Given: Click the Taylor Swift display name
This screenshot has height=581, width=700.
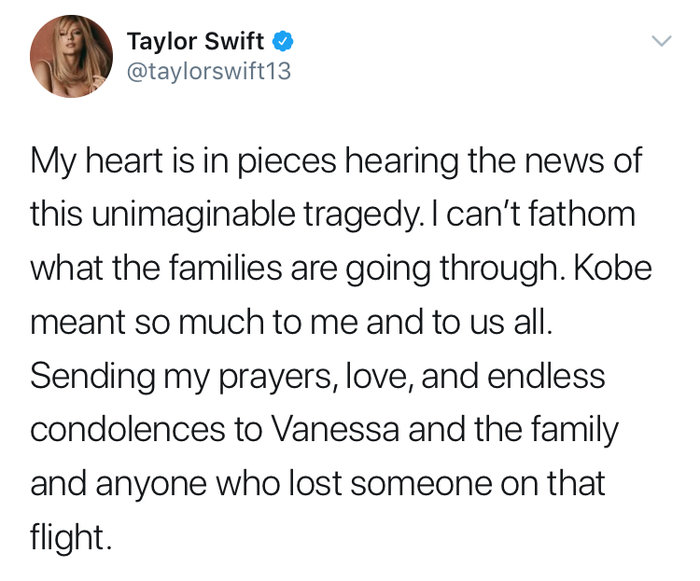Looking at the screenshot, I should pyautogui.click(x=197, y=43).
